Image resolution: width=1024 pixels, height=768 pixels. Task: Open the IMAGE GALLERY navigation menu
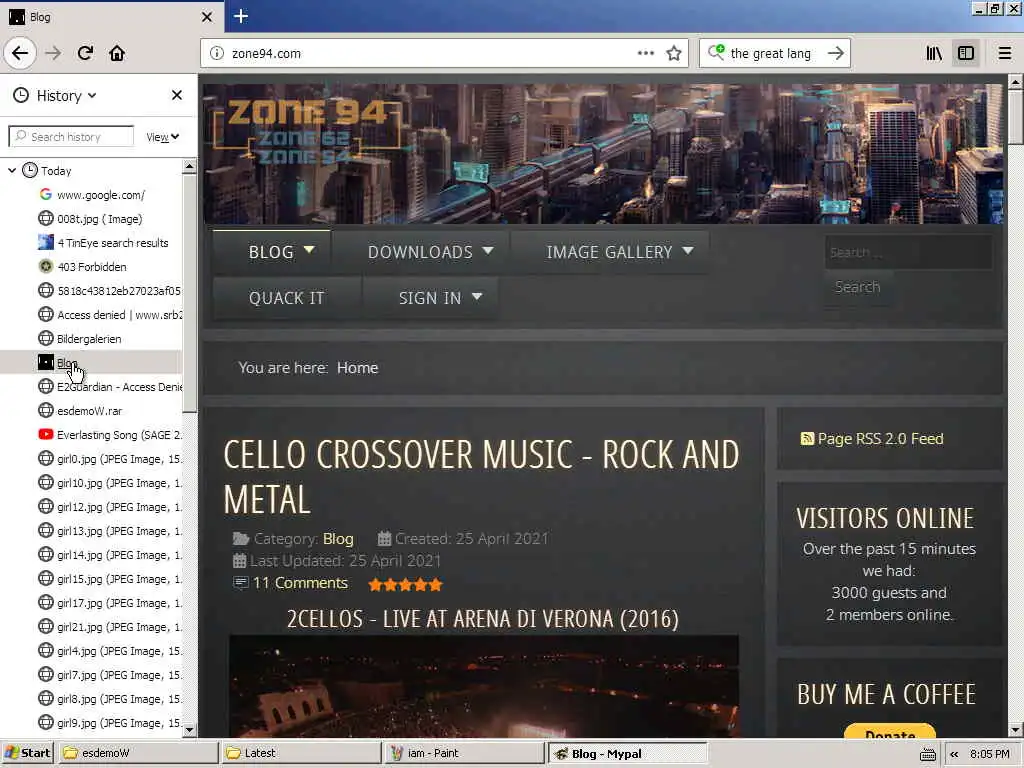tap(610, 252)
